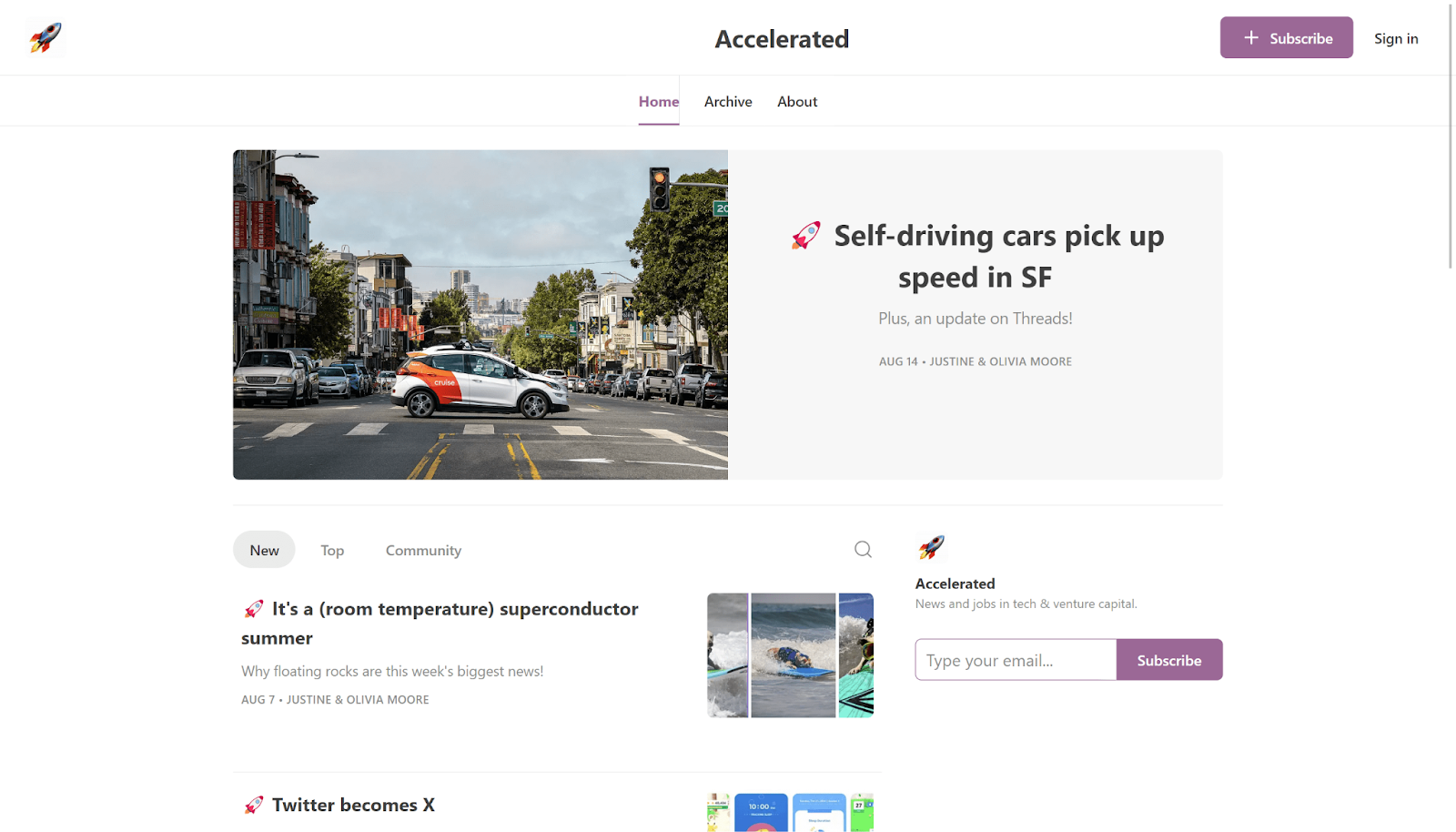Click the Justine & Olivia Moore author byline

(1000, 361)
